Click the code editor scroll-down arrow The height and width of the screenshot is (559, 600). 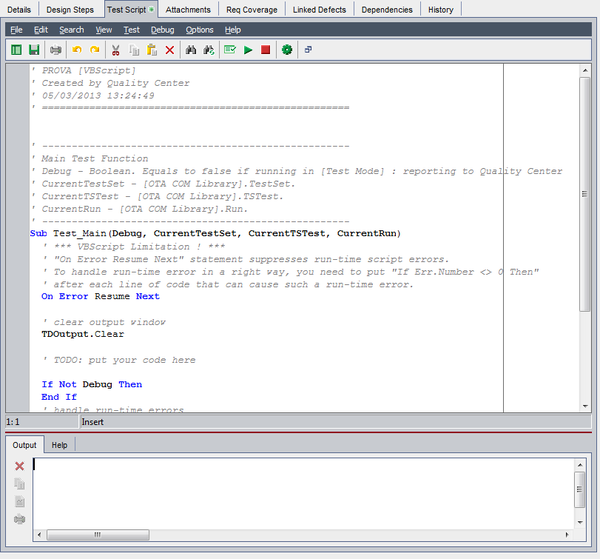pos(585,406)
